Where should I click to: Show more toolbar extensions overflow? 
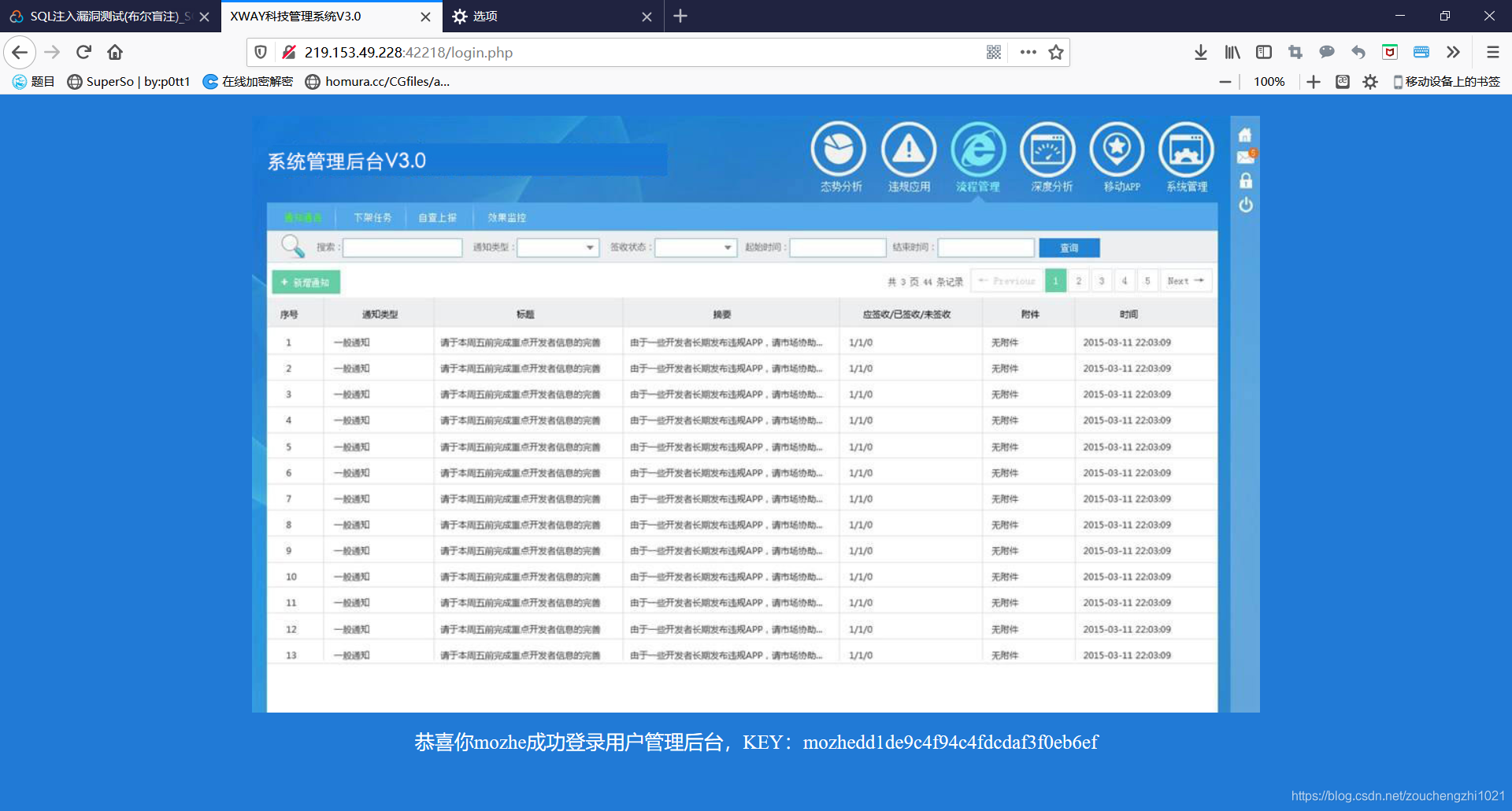(1453, 52)
